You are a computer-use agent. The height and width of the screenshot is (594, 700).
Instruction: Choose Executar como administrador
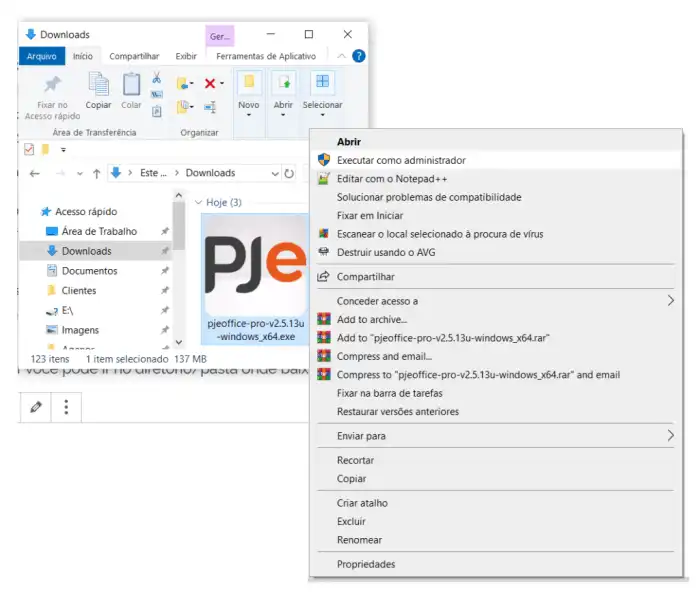coord(496,160)
